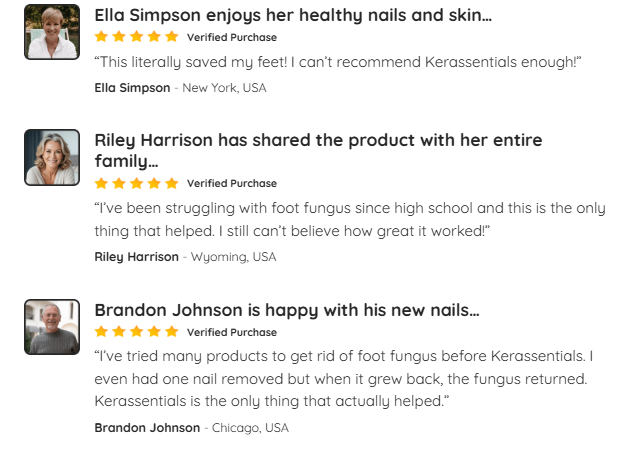
Task: Click Verified Purchase label under Riley Harrison
Action: 231,184
